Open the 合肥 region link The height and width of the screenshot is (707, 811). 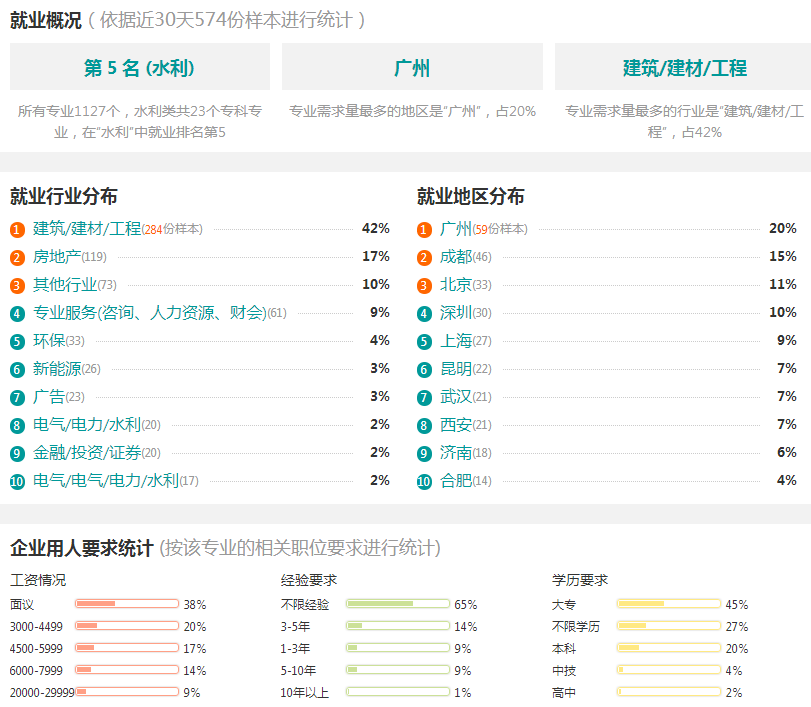coord(456,480)
